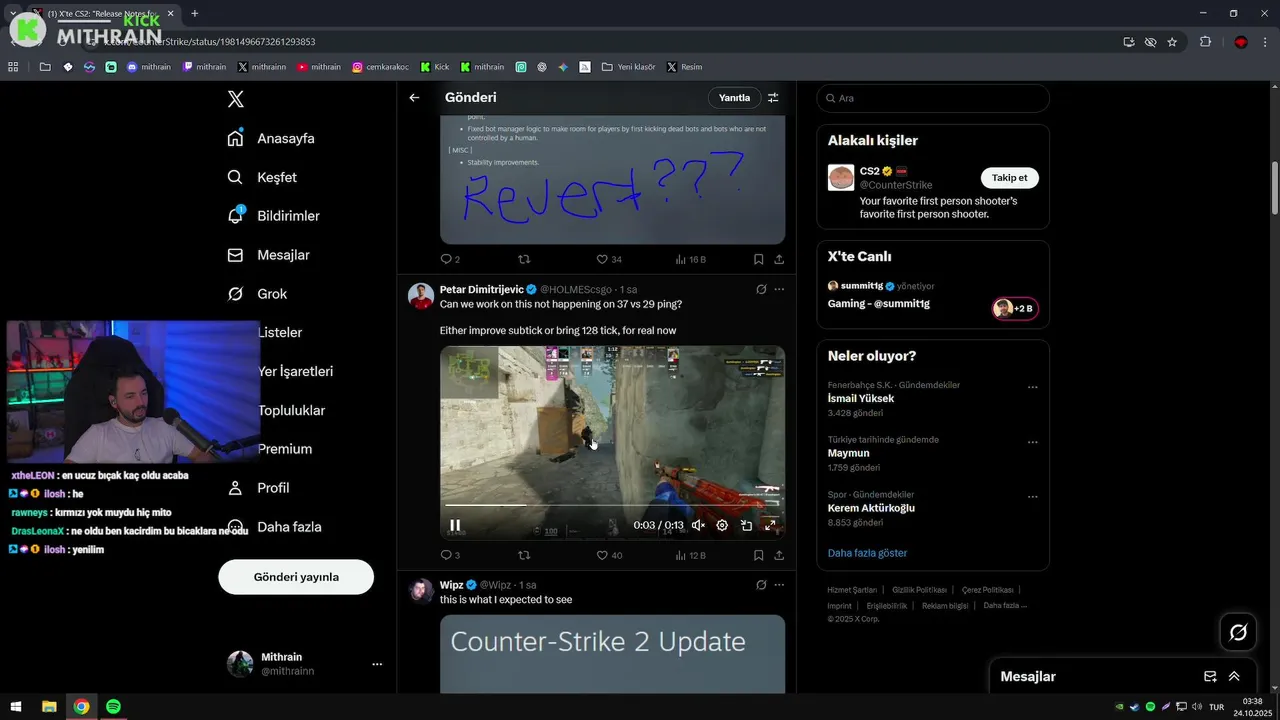Ask Grok about Wipz's post
This screenshot has width=1280, height=720.
(761, 585)
